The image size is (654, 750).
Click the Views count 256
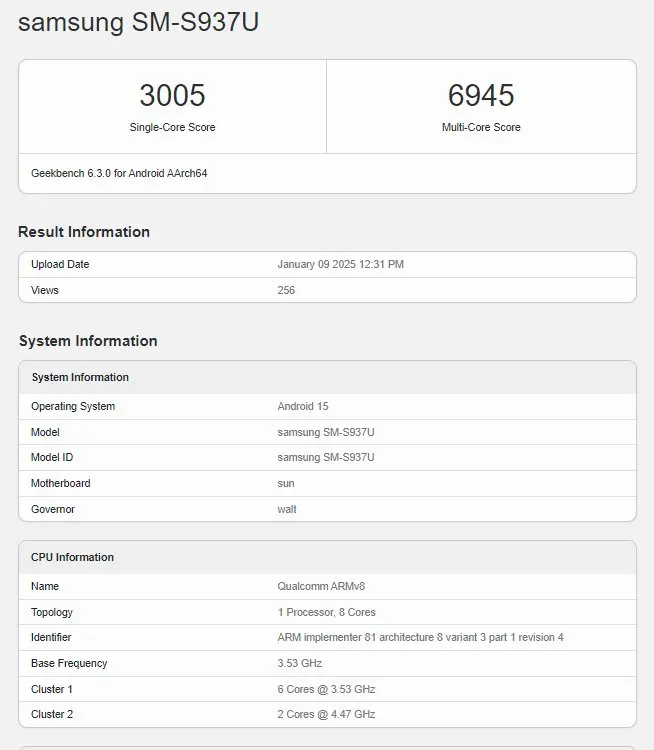click(286, 290)
